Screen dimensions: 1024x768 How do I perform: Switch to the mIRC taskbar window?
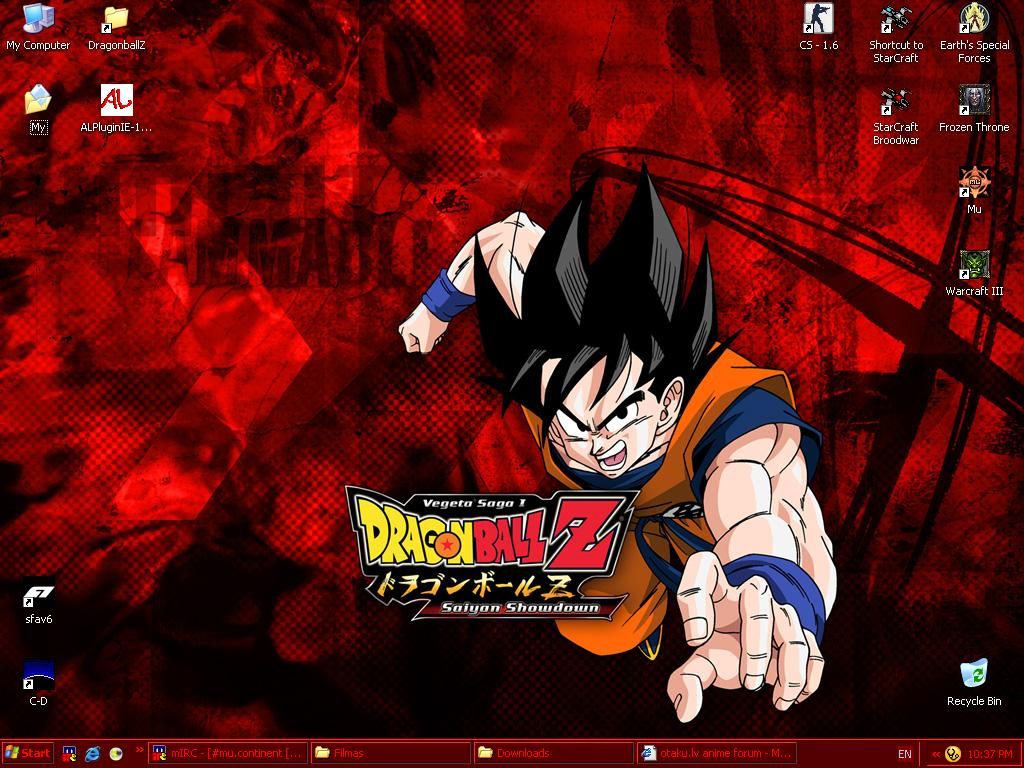click(x=228, y=753)
